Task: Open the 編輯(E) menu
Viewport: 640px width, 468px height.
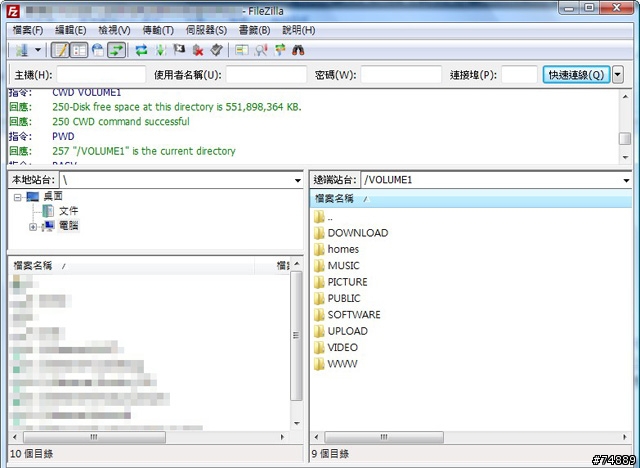Action: click(x=71, y=30)
